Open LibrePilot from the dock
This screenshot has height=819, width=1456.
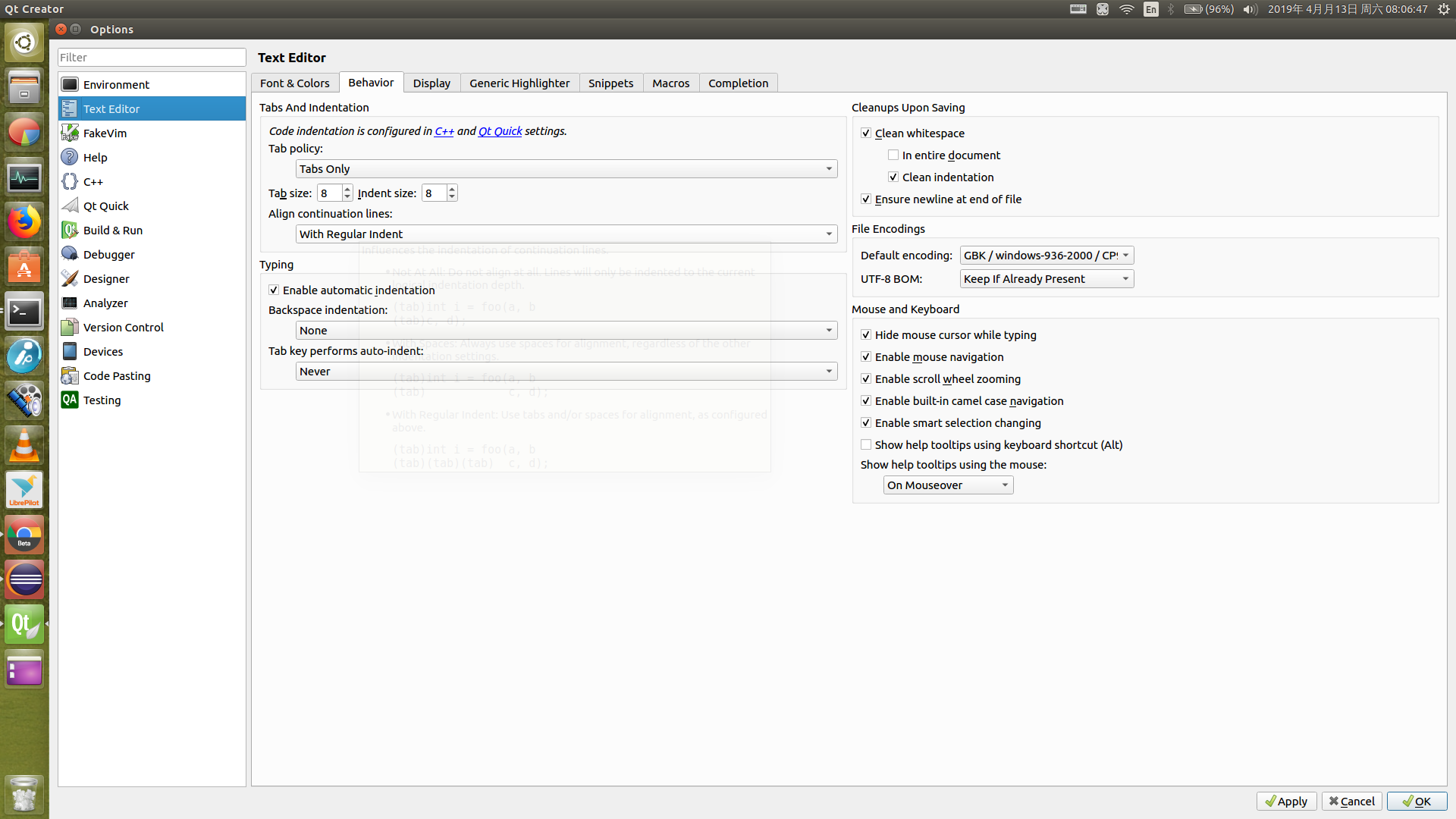tap(24, 490)
